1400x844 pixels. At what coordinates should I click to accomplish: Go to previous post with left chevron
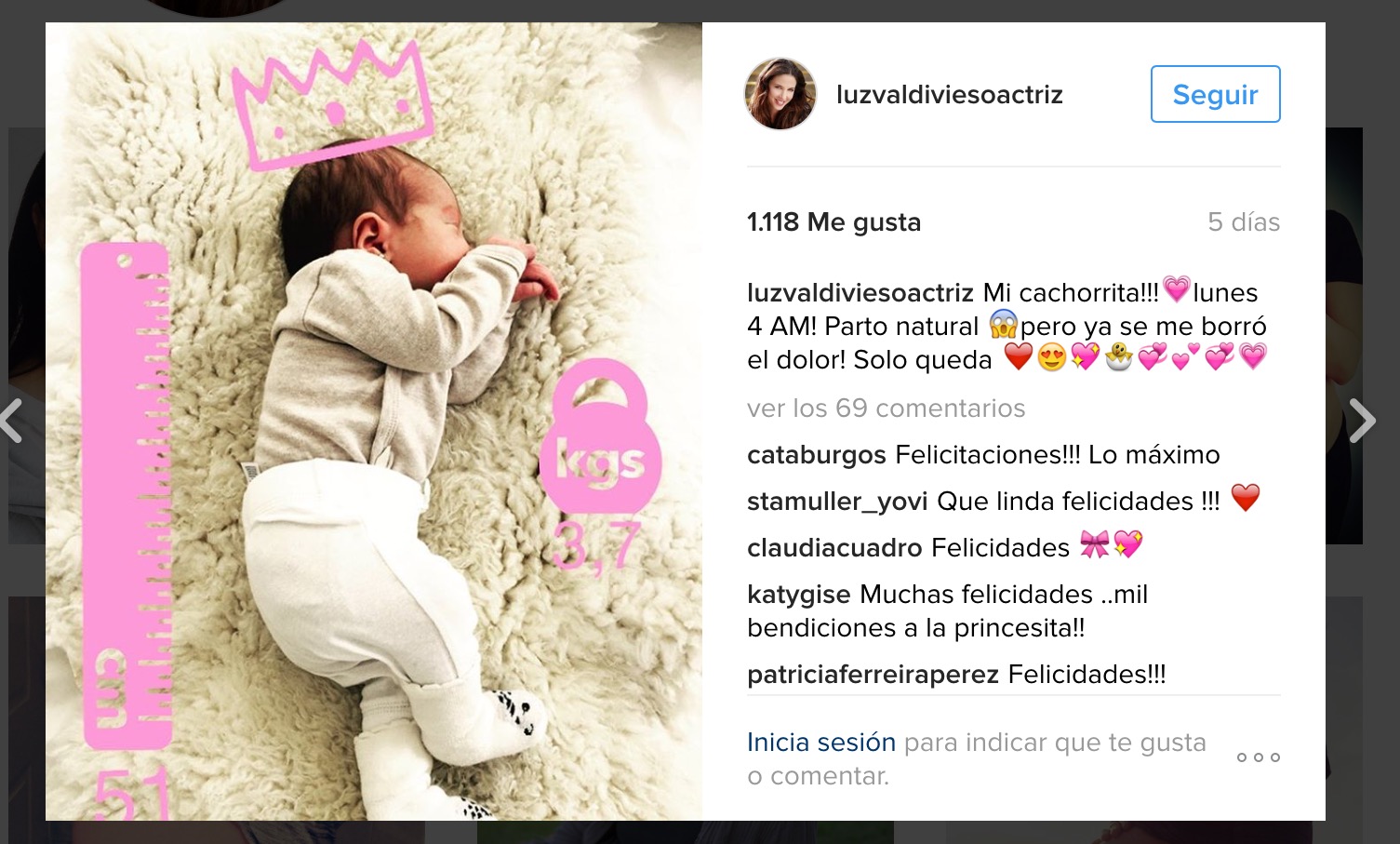coord(11,421)
